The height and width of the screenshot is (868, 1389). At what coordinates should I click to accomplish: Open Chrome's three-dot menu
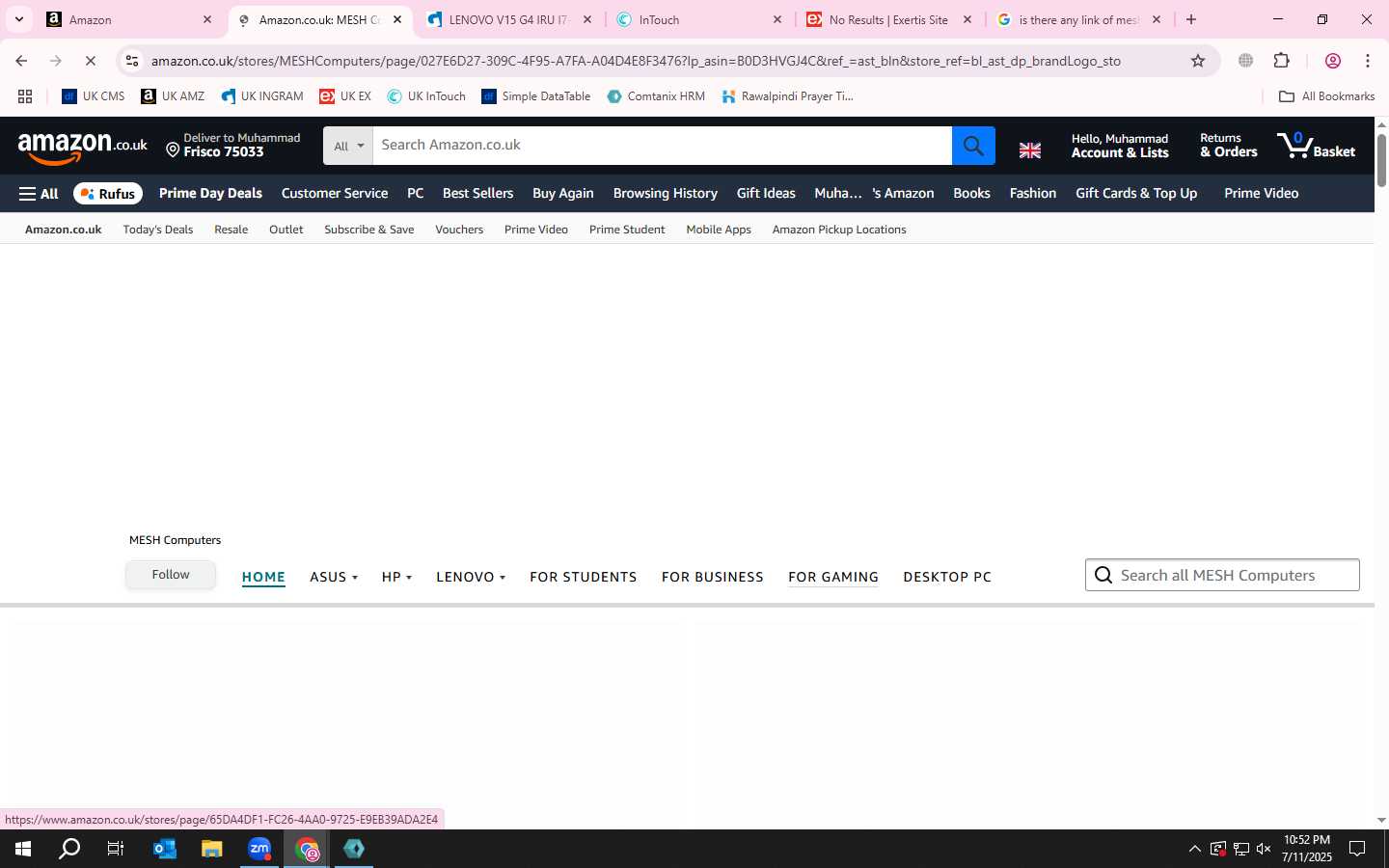pyautogui.click(x=1368, y=61)
